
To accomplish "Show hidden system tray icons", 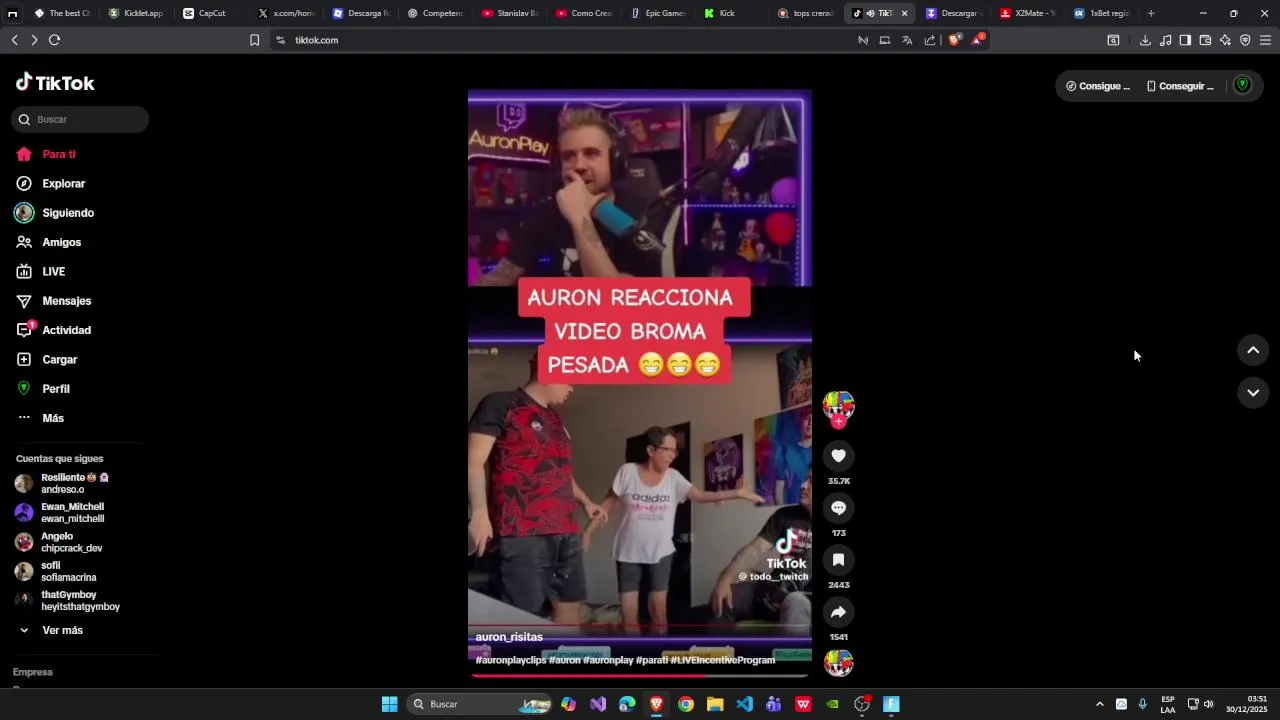I will (1099, 704).
